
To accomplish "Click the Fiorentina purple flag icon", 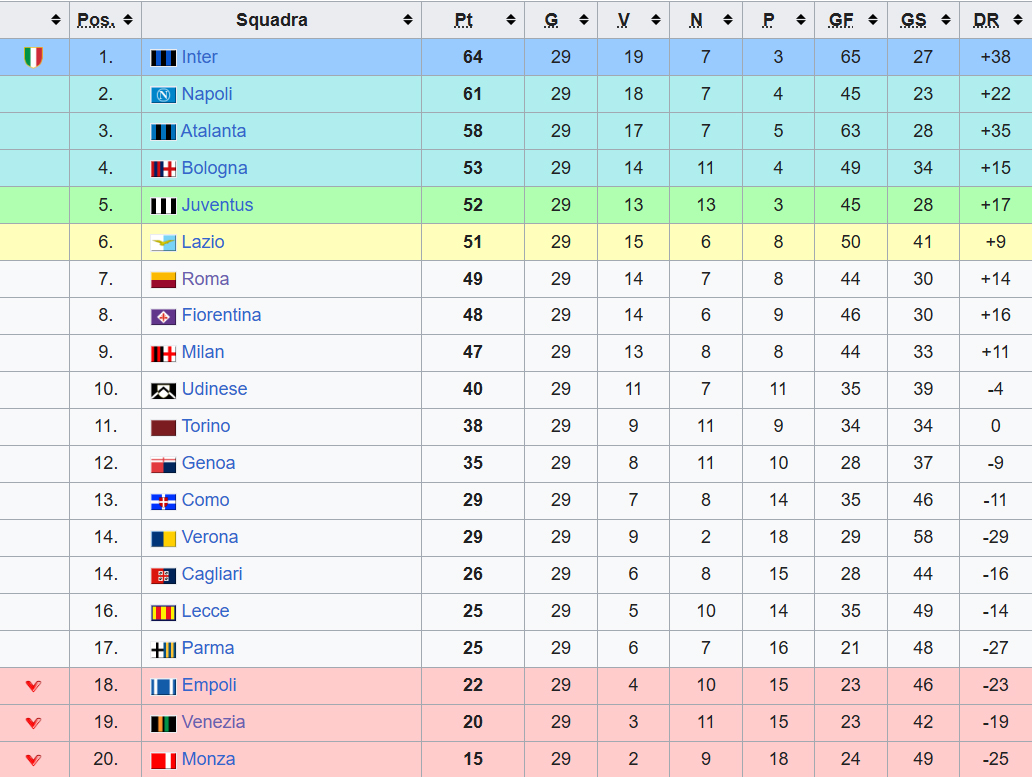I will tap(163, 316).
